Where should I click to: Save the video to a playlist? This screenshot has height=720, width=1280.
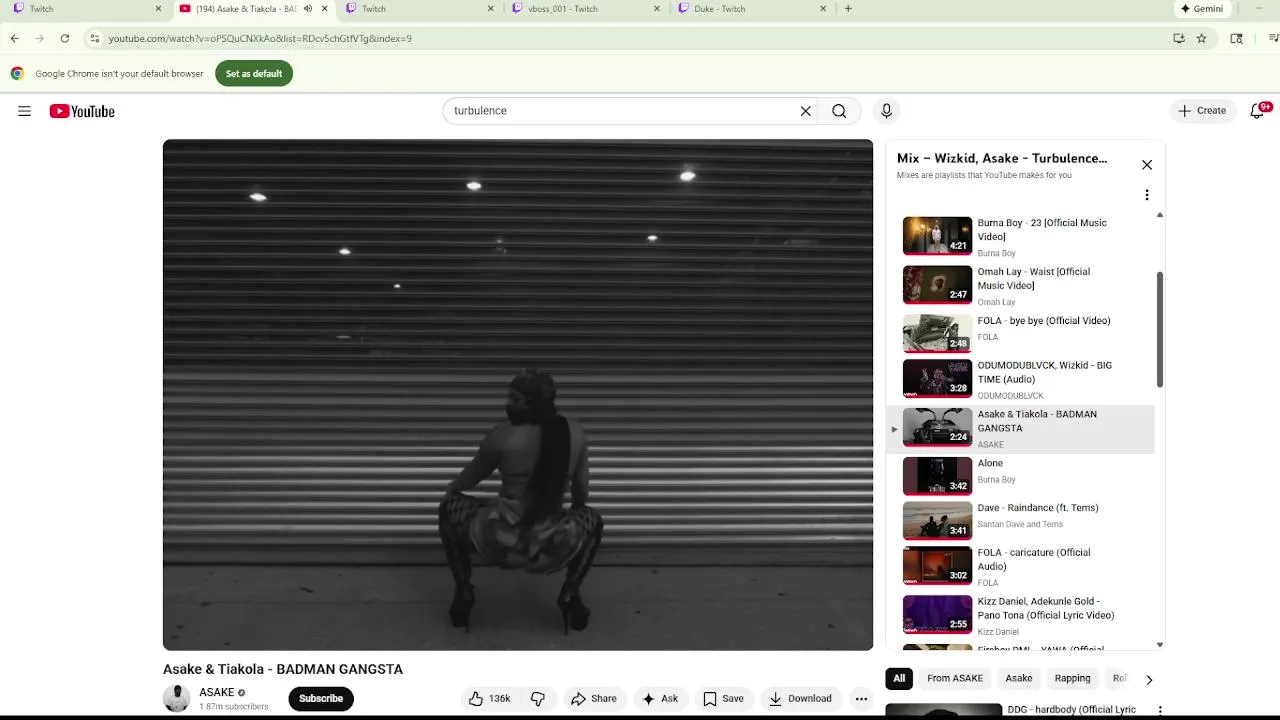pos(723,698)
